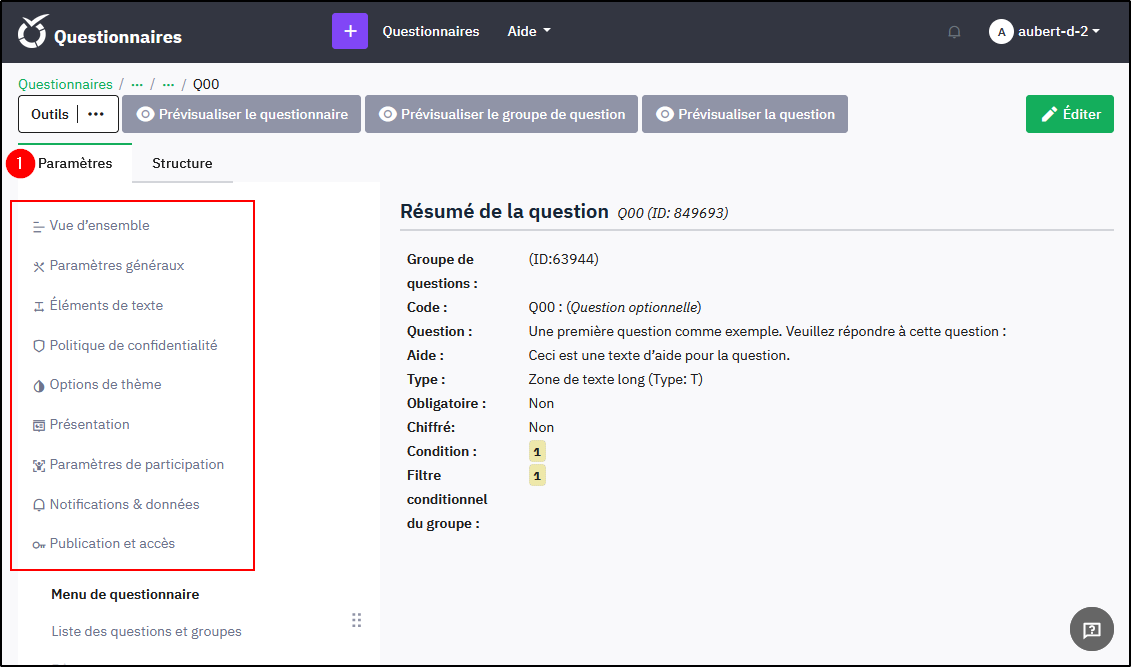Select Questionnaires in the top navigation bar
Viewport: 1131px width, 667px height.
coord(431,31)
